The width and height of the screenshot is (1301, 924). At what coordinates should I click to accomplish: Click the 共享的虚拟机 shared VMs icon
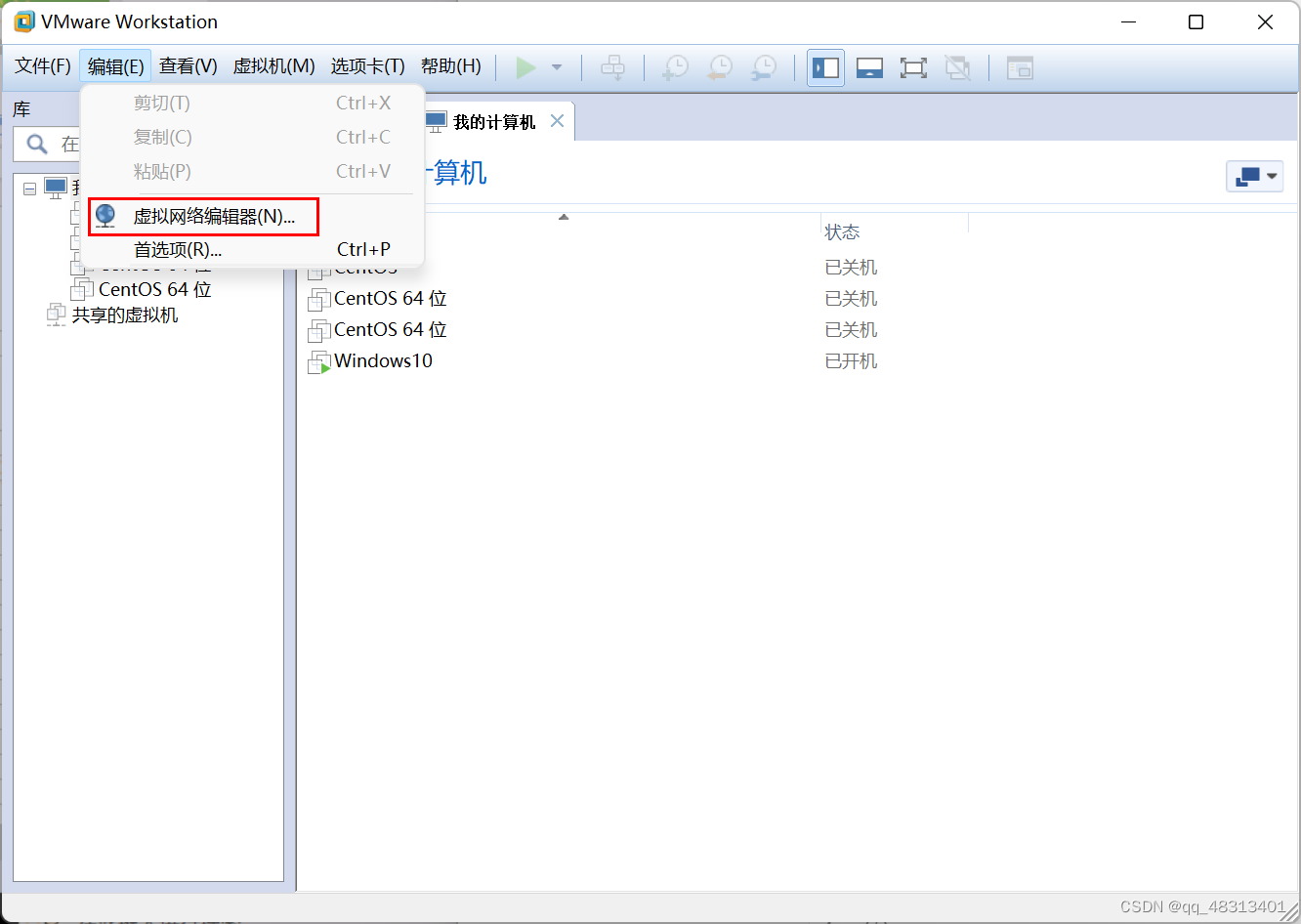tap(57, 315)
